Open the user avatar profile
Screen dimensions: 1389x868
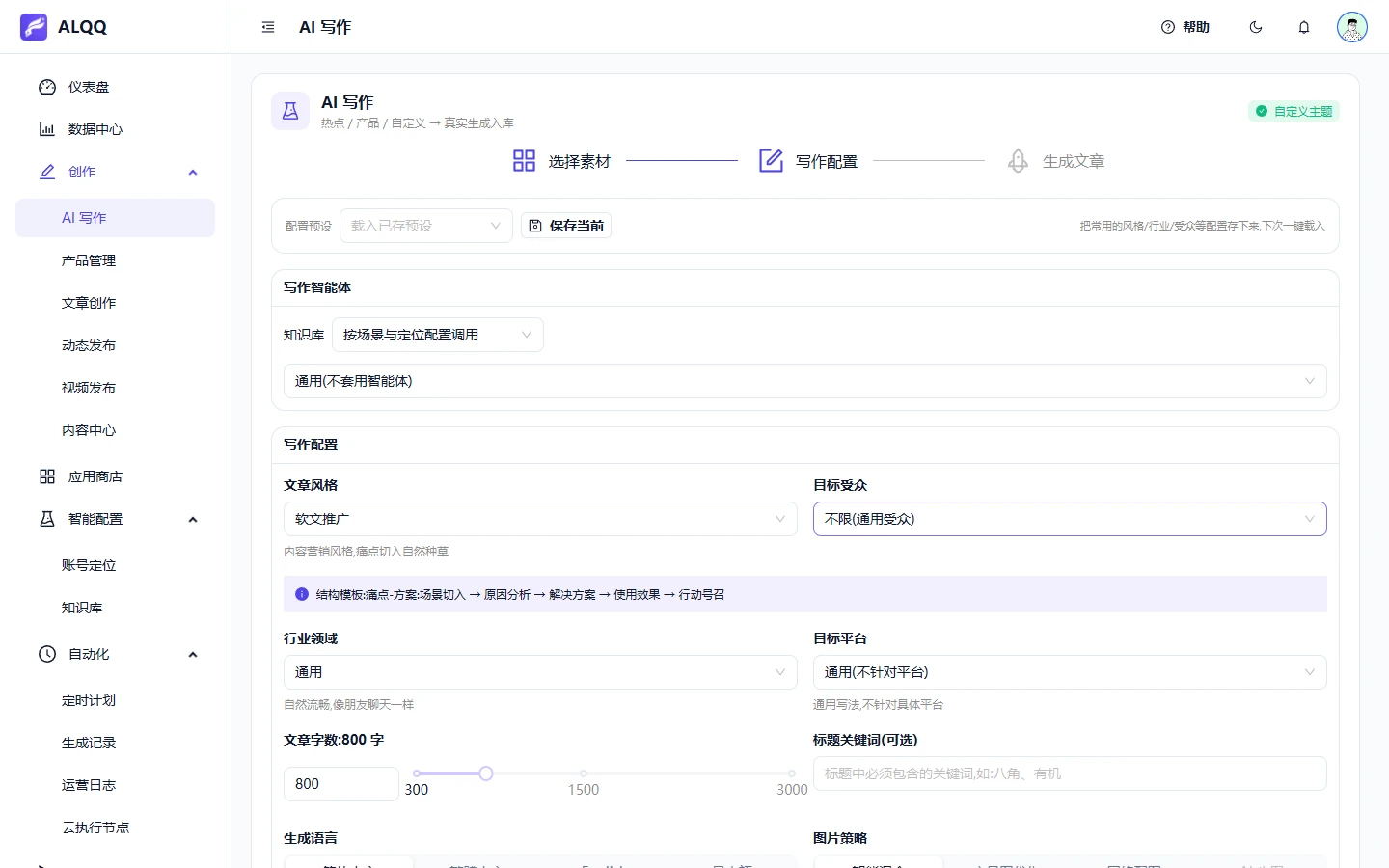(x=1352, y=27)
